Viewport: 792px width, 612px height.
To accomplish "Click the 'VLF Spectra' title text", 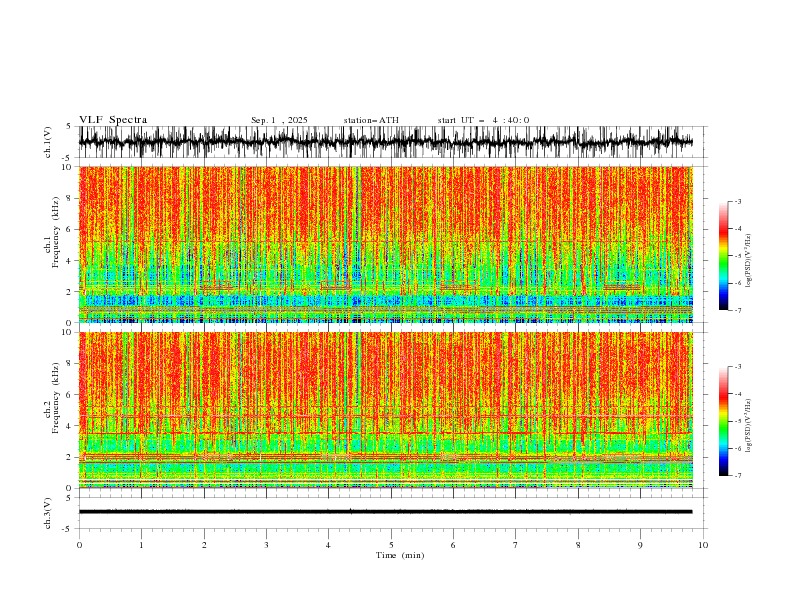I will tap(113, 120).
